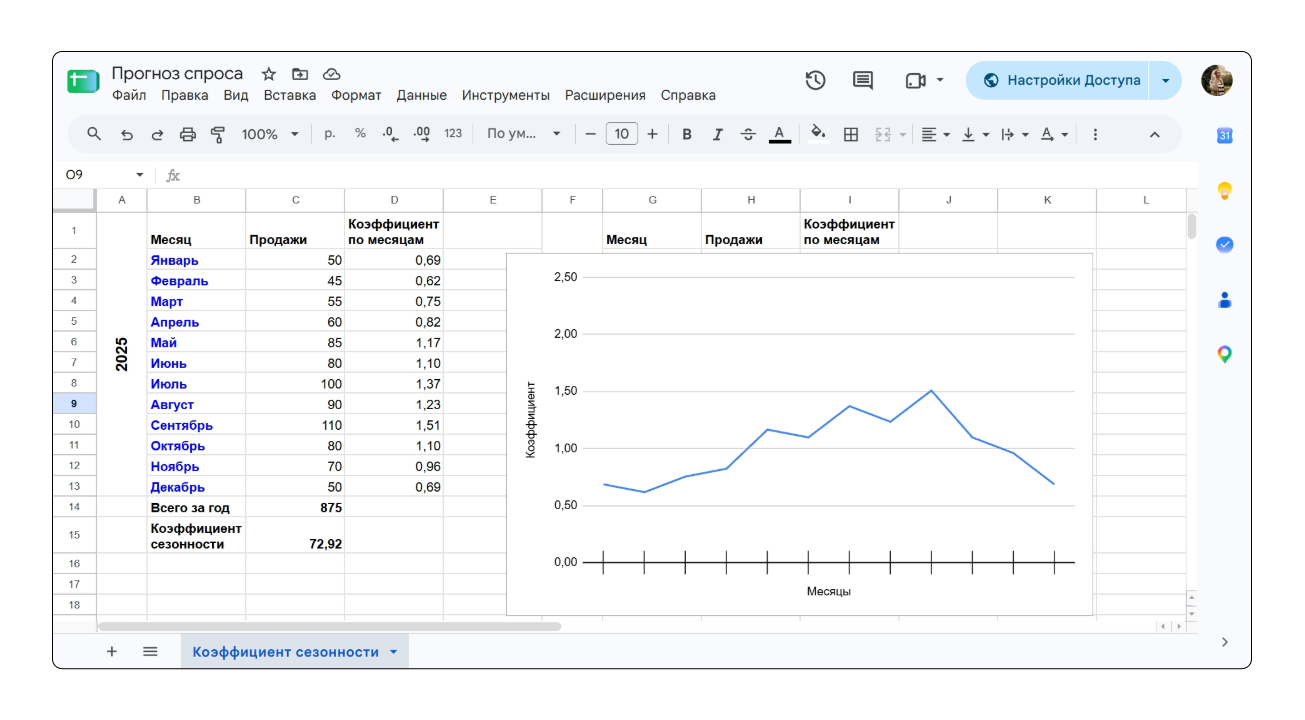Open Google Keep lightbulb in sidebar

[1224, 190]
